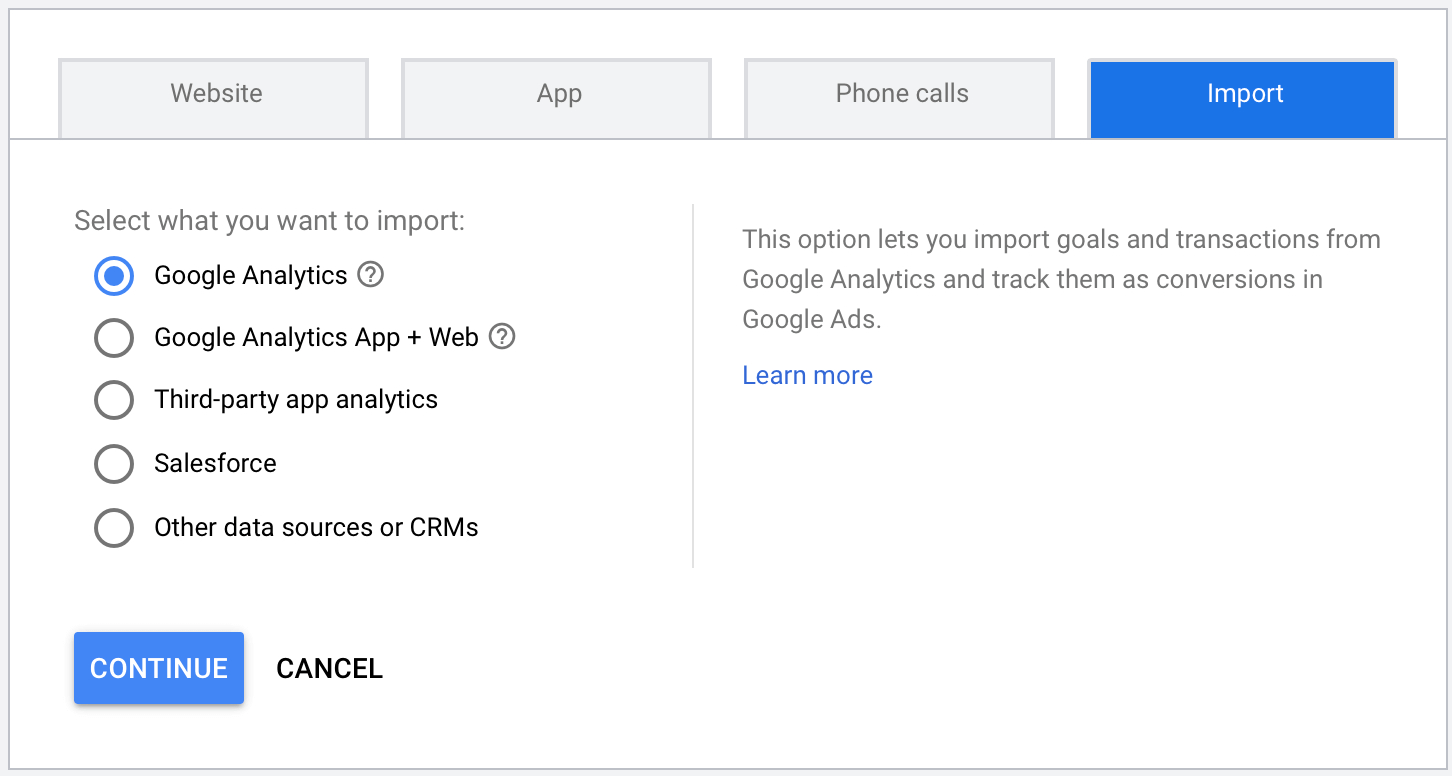Click the "Google Analytics App + Web" label text
The image size is (1452, 776).
point(316,338)
